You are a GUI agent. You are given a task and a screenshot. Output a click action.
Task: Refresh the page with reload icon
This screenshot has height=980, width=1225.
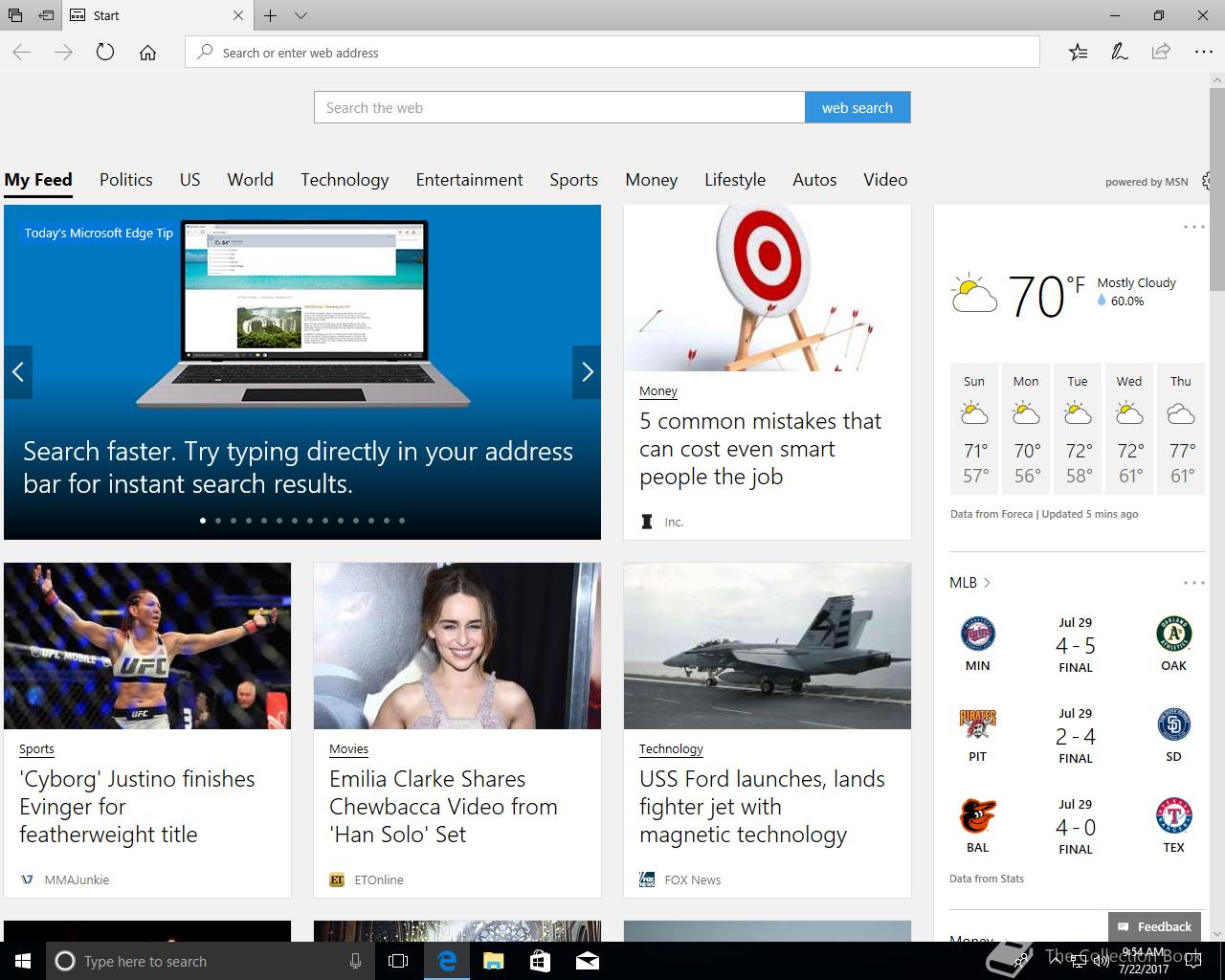pyautogui.click(x=105, y=53)
